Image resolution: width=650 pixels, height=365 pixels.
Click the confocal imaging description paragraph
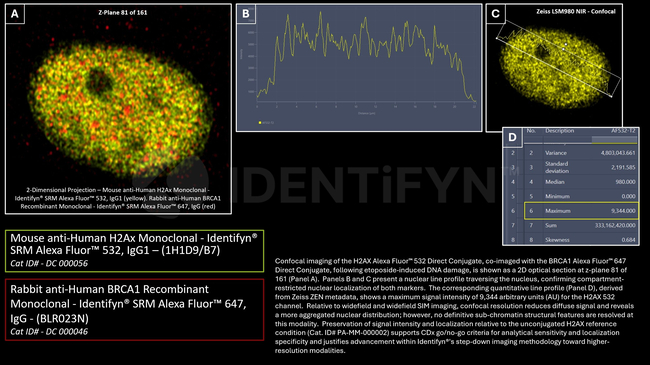[454, 306]
